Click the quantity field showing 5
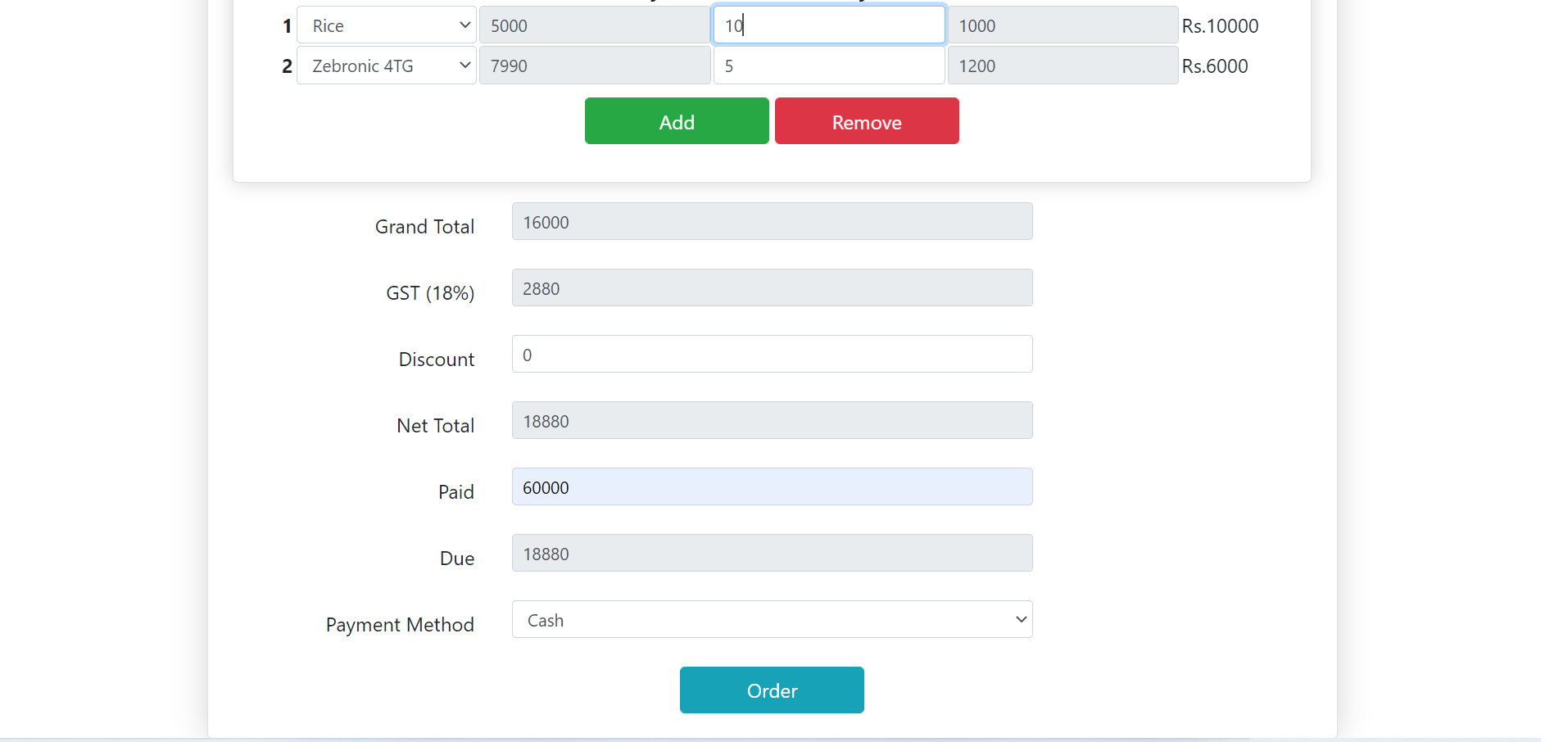This screenshot has width=1568, height=742. coord(828,66)
